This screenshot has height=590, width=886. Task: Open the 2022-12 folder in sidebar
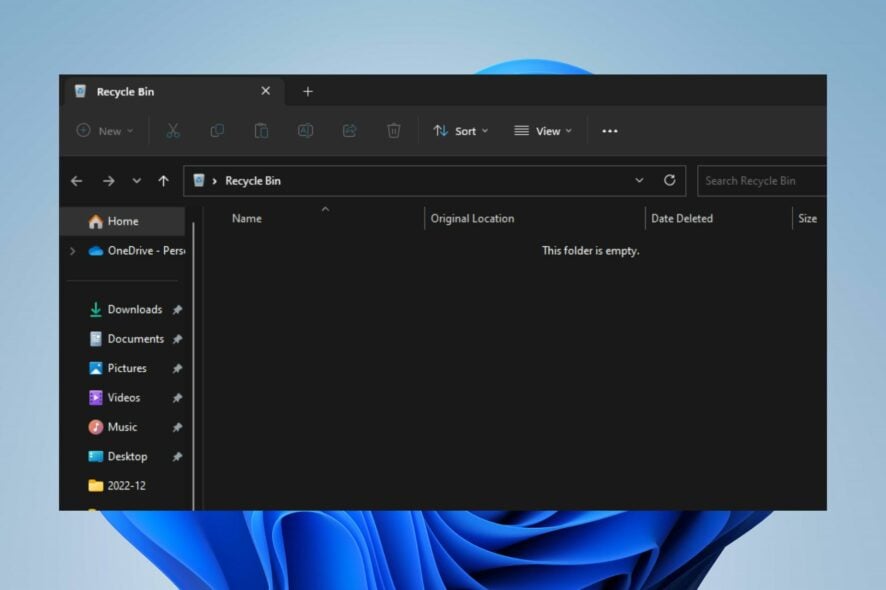click(x=118, y=486)
